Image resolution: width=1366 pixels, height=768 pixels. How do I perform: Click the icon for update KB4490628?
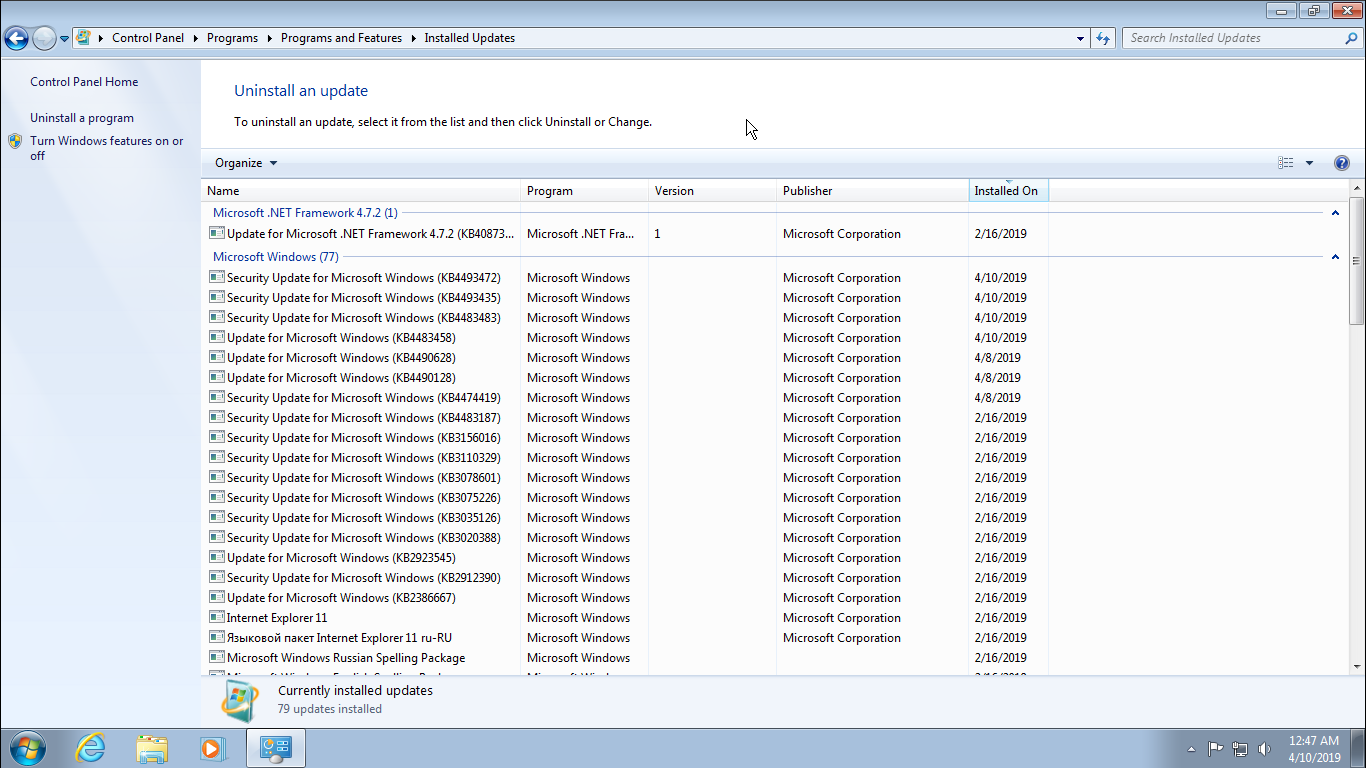[x=217, y=357]
